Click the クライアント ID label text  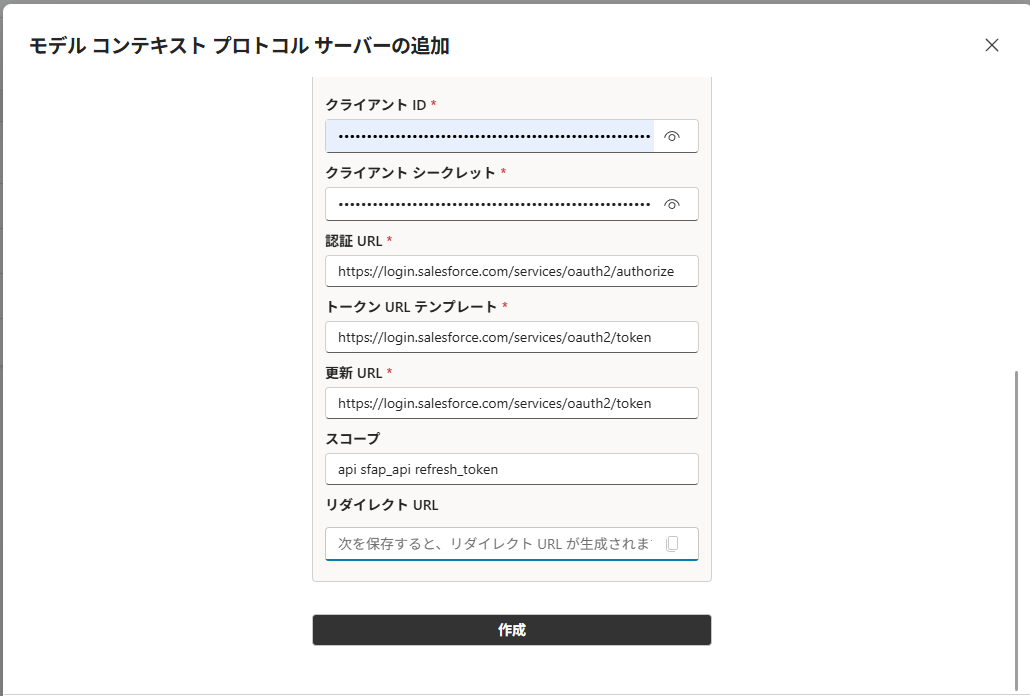pos(376,105)
